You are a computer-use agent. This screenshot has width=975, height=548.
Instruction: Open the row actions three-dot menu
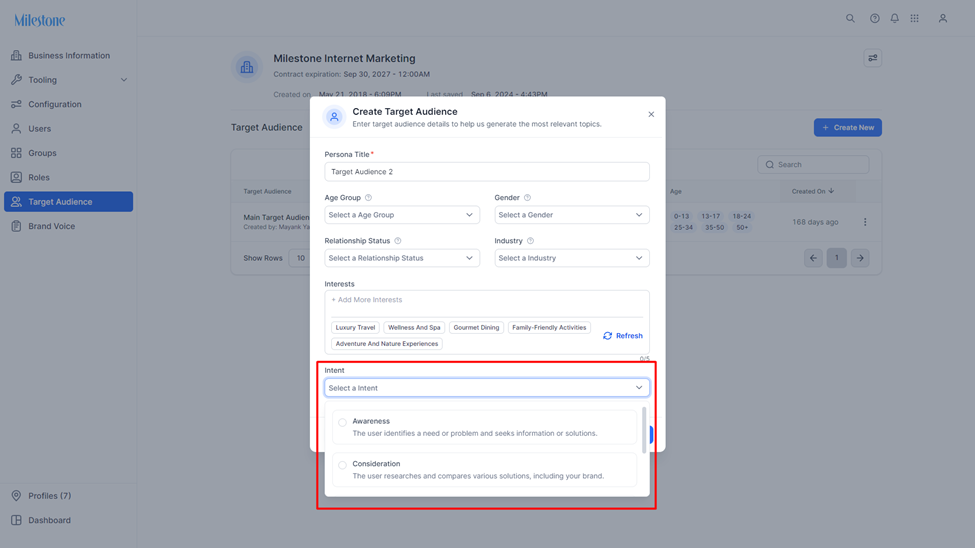click(865, 222)
